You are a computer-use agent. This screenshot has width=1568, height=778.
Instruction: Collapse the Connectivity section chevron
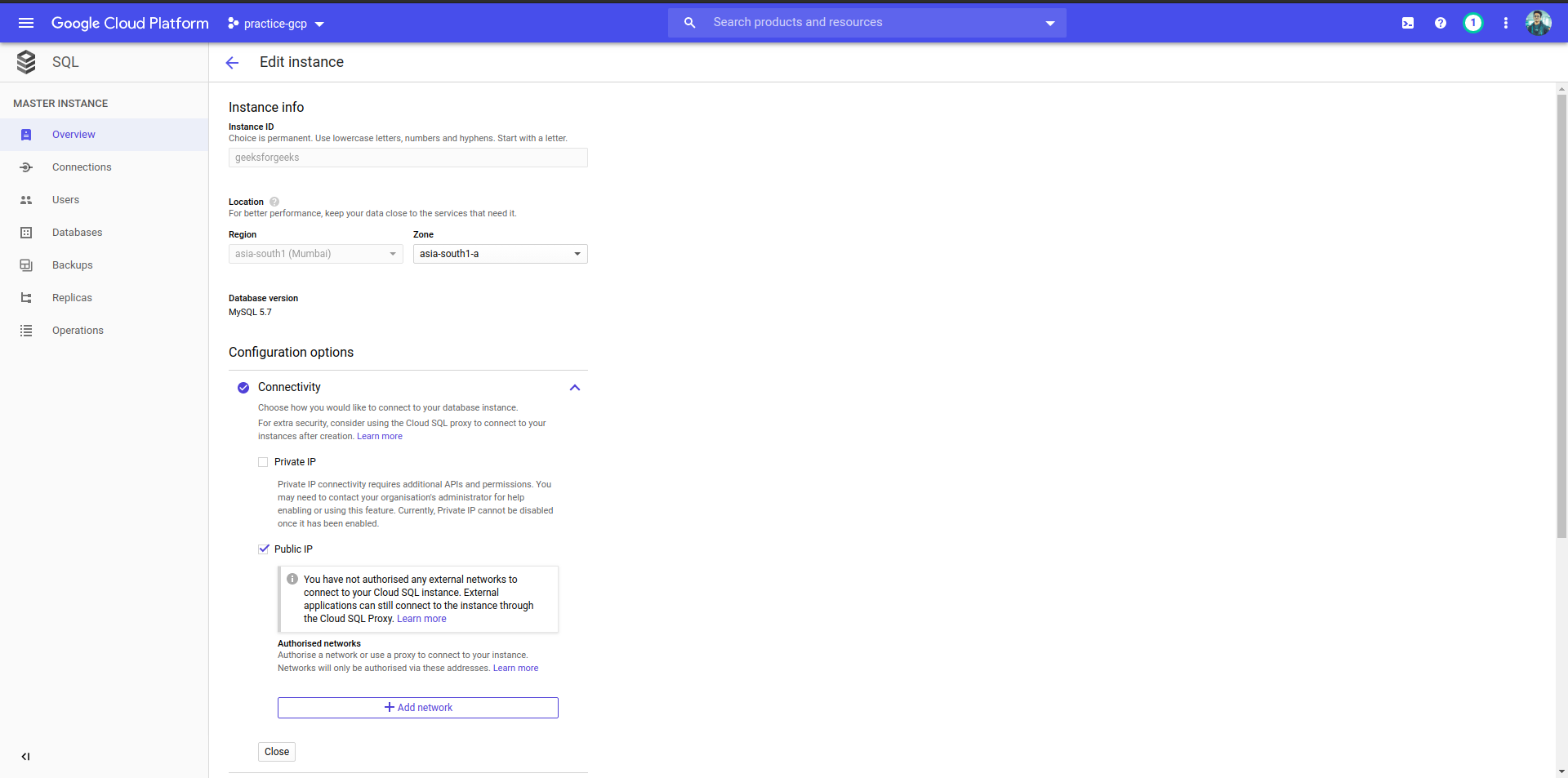point(575,388)
